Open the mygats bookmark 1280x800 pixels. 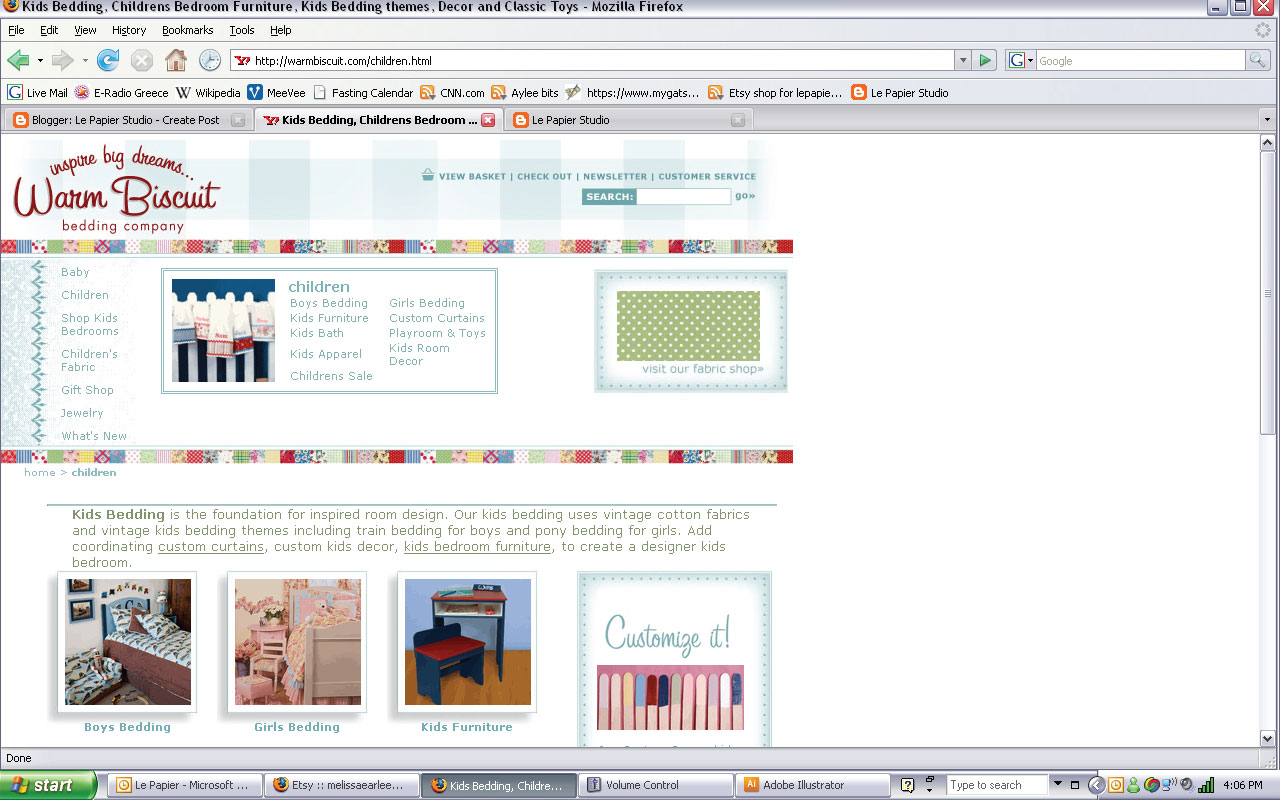pyautogui.click(x=633, y=93)
